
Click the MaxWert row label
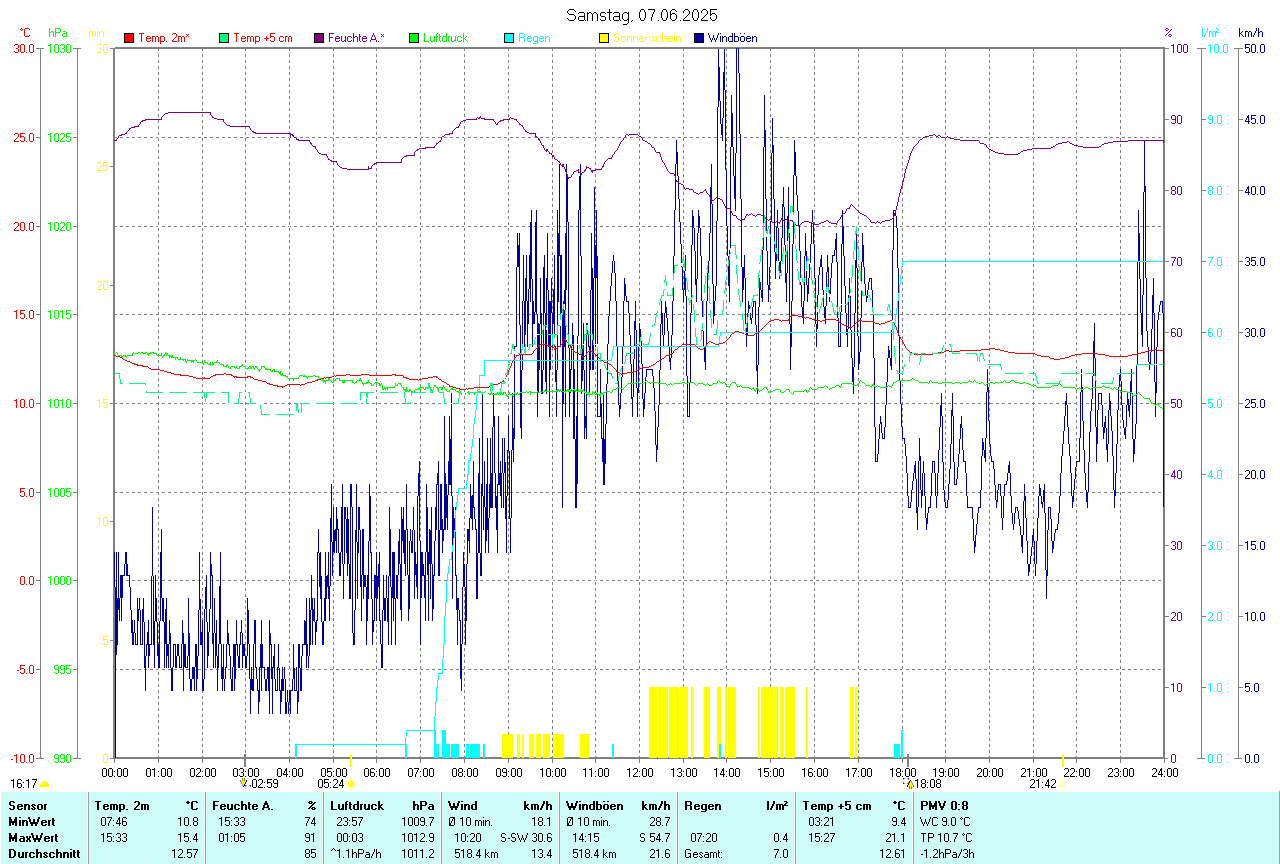coord(31,837)
